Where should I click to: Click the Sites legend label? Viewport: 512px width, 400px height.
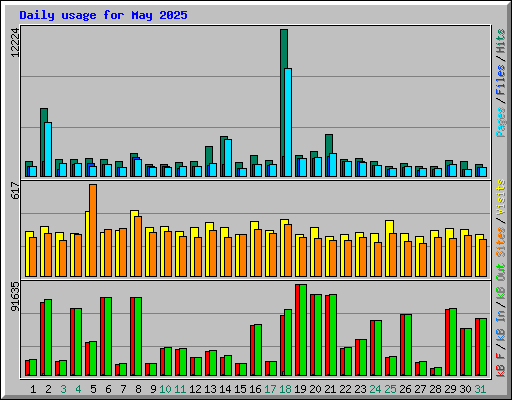(500, 242)
